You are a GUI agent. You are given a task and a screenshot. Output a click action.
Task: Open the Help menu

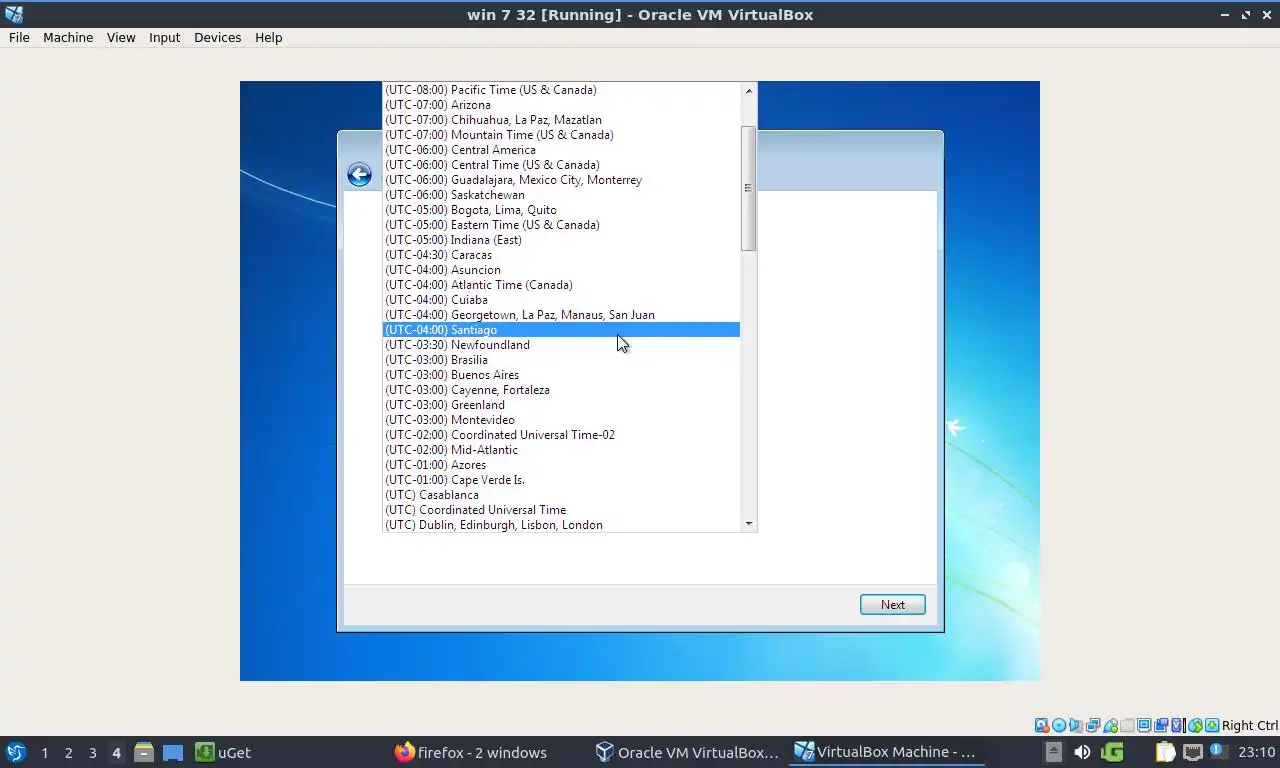268,37
